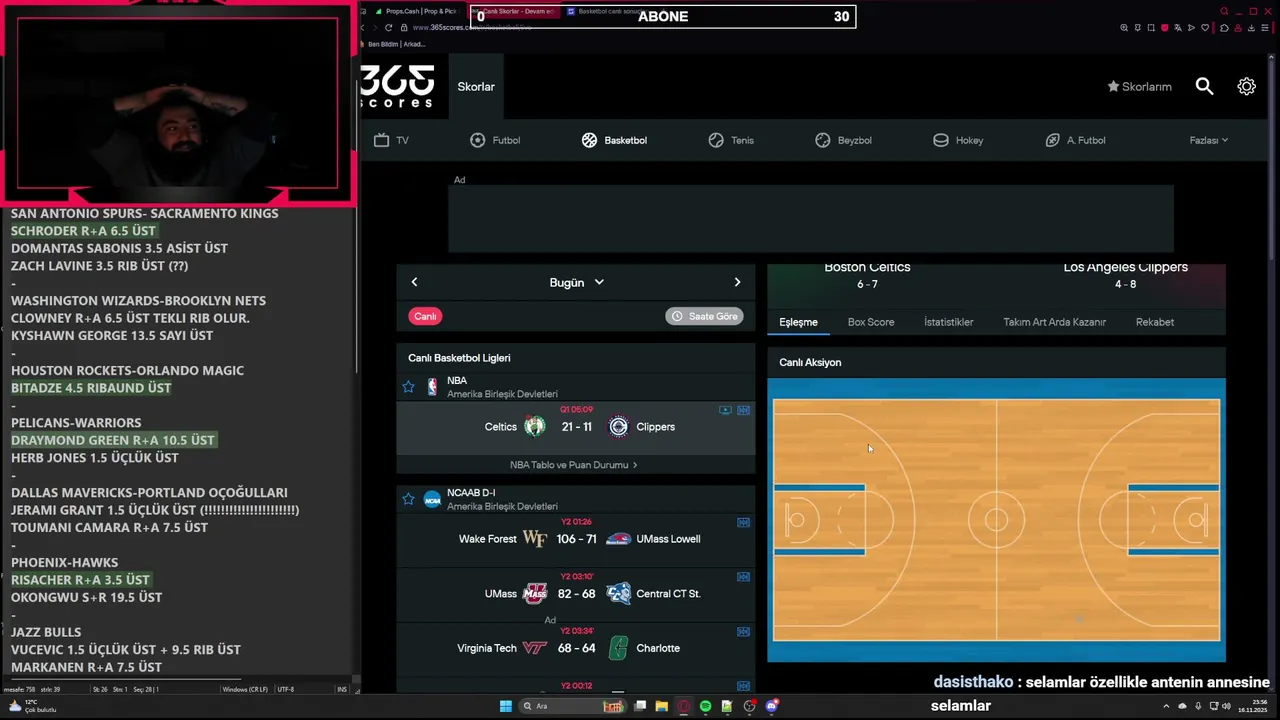
Task: Click the Central CT St. team logo
Action: pos(618,594)
